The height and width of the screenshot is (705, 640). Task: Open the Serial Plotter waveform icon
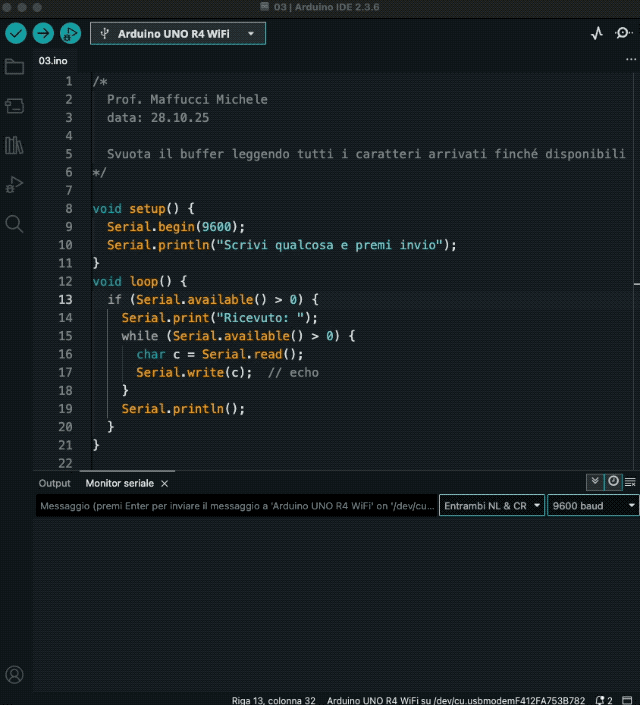pos(597,33)
